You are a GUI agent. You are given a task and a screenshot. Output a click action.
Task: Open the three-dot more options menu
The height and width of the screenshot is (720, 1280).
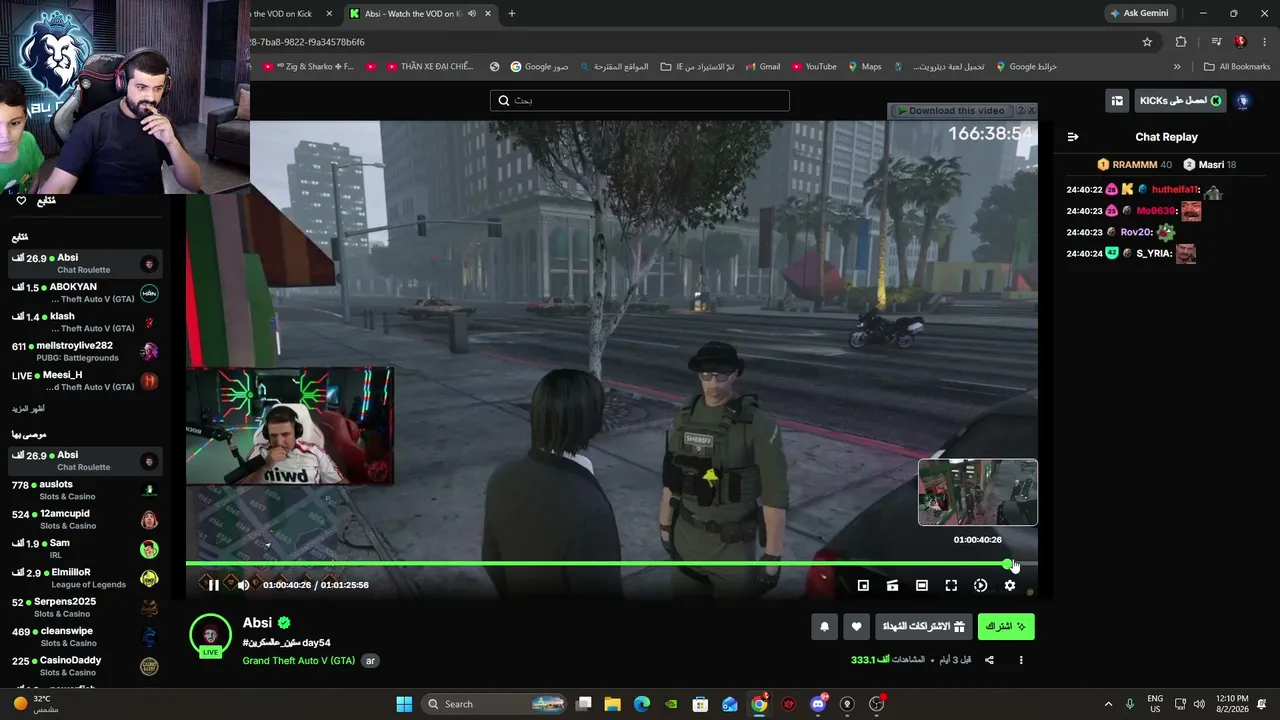coord(1021,660)
